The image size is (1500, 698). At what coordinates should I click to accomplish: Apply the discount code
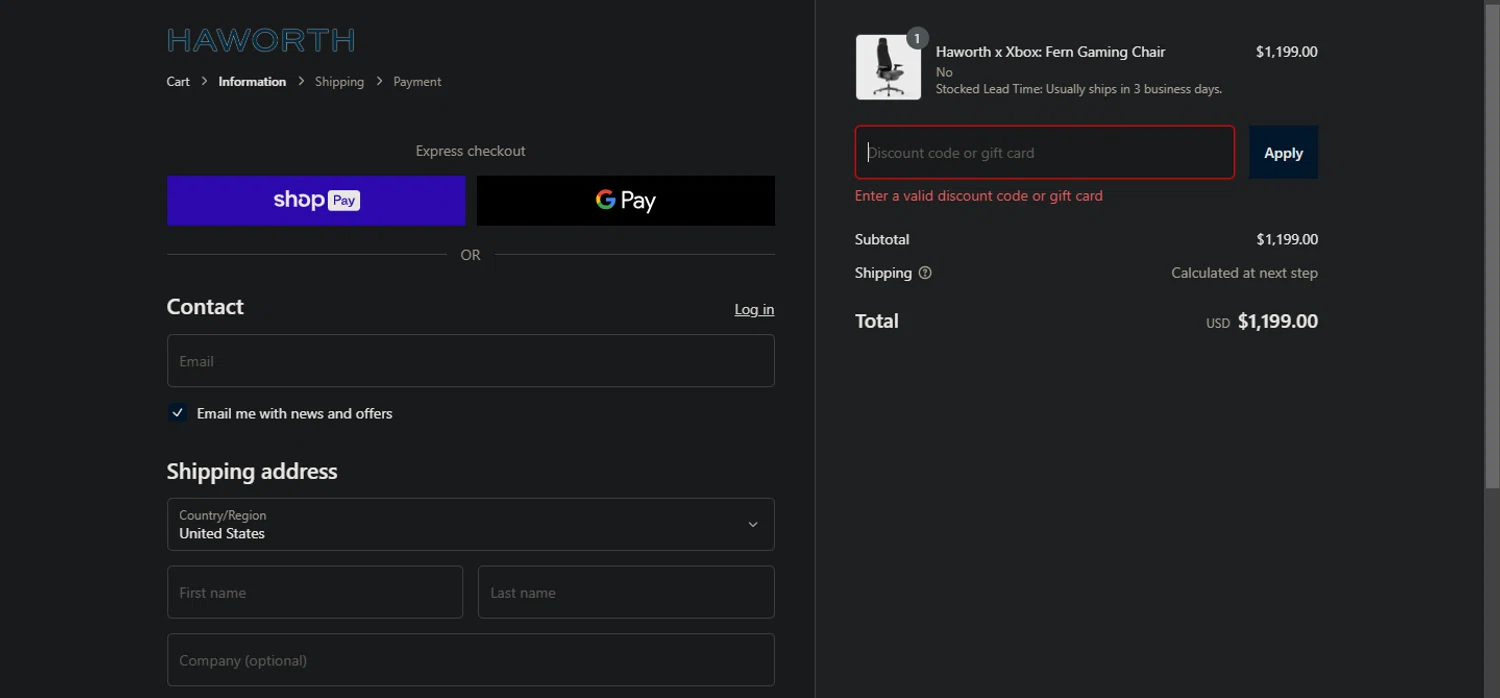tap(1283, 152)
